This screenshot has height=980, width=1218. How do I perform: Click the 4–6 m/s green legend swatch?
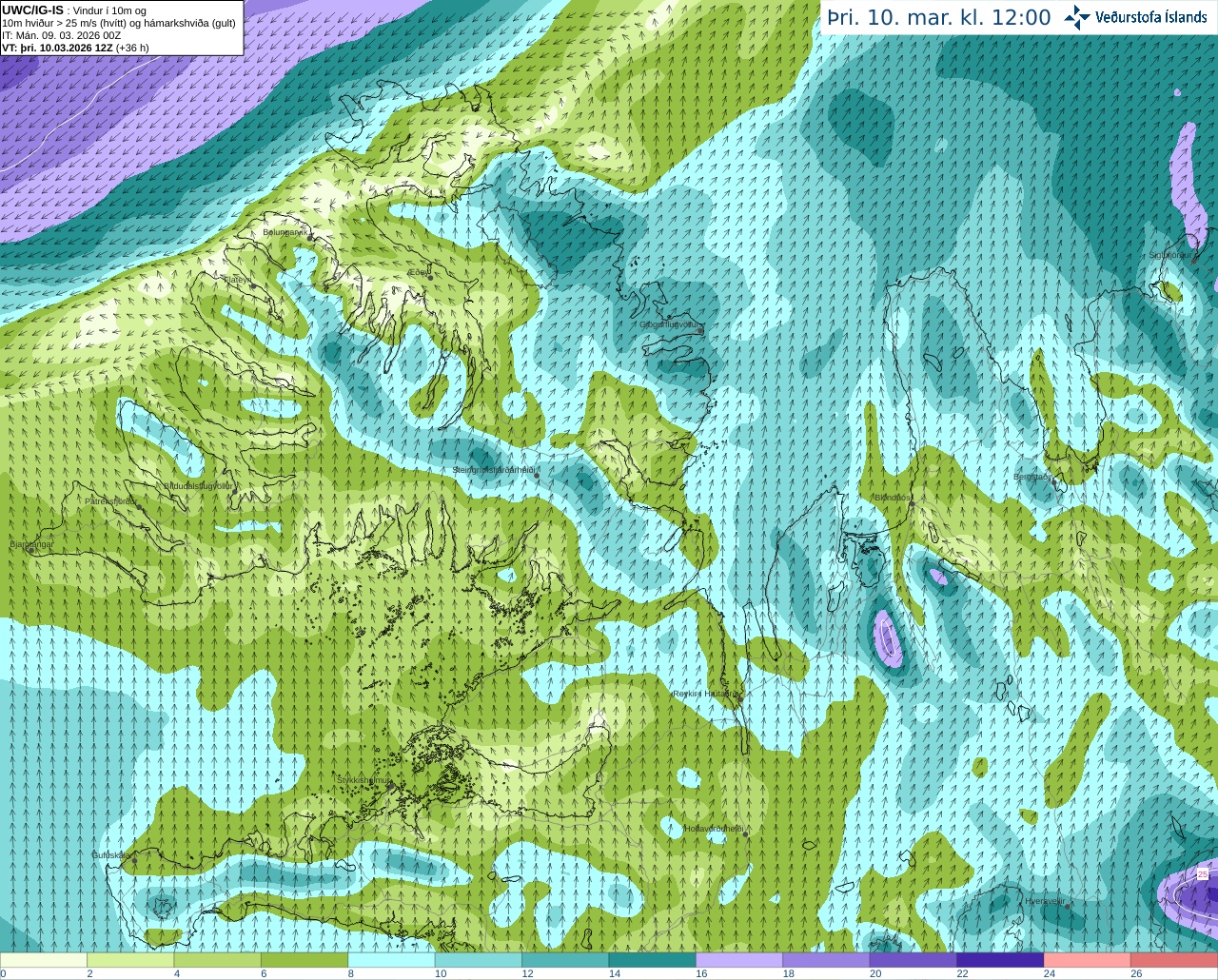[217, 960]
